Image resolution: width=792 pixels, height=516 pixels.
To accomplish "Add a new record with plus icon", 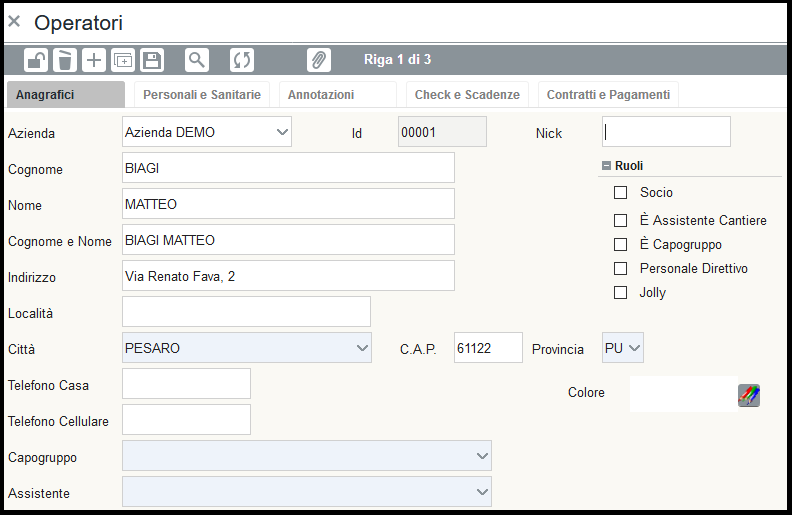I will (x=93, y=60).
